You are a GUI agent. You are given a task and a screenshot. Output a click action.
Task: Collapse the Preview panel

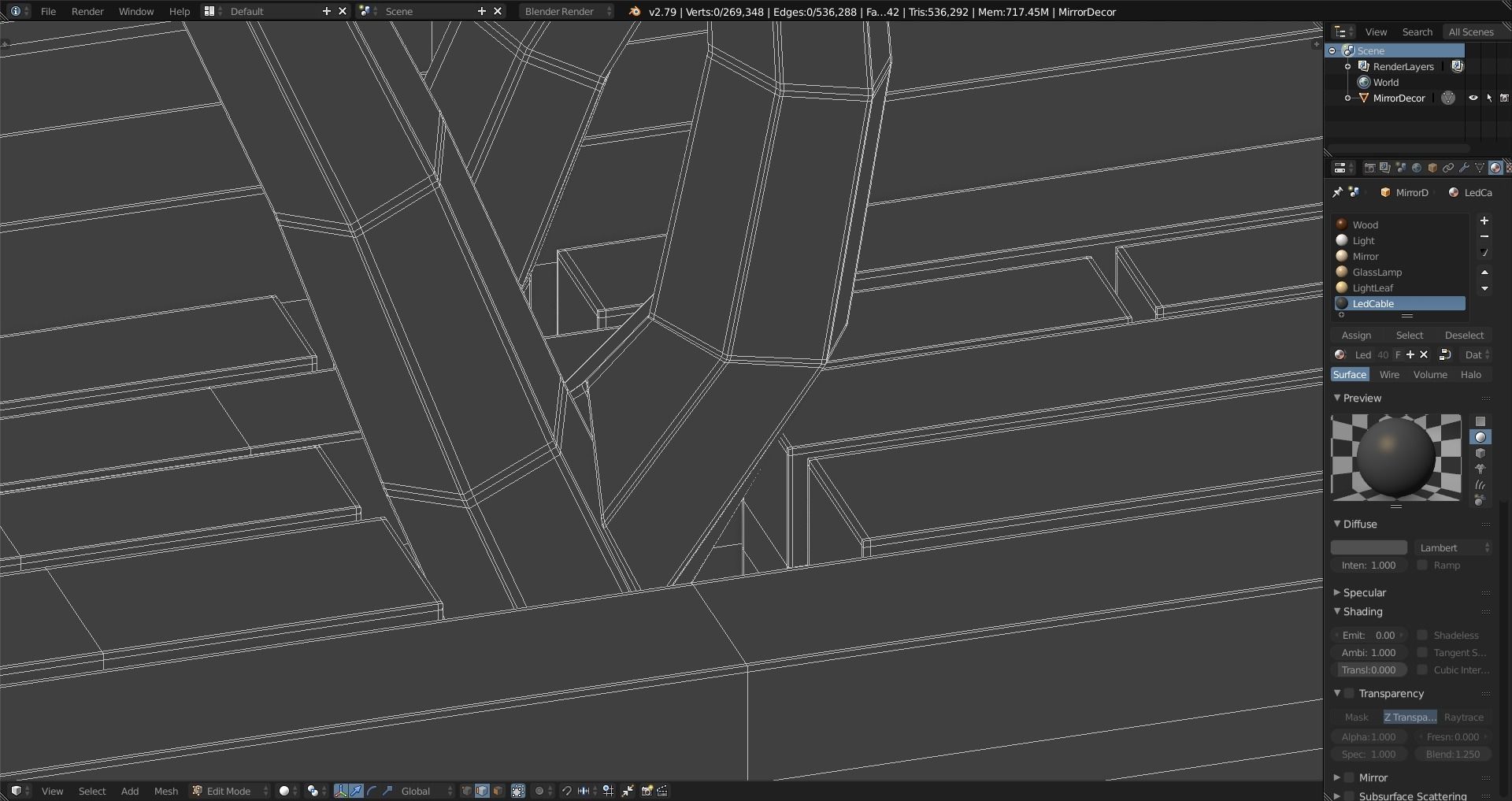click(1337, 398)
